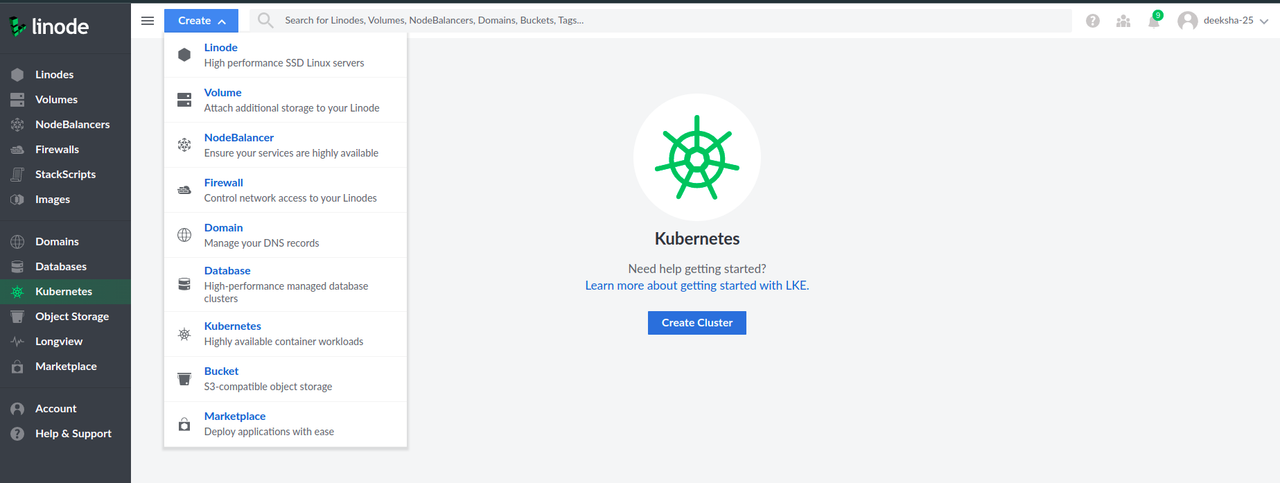This screenshot has width=1280, height=483.
Task: Click the help question mark icon in the top bar
Action: [x=1093, y=21]
